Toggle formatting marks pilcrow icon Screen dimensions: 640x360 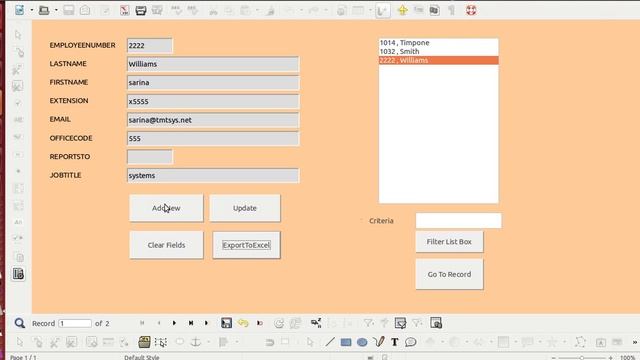point(451,10)
